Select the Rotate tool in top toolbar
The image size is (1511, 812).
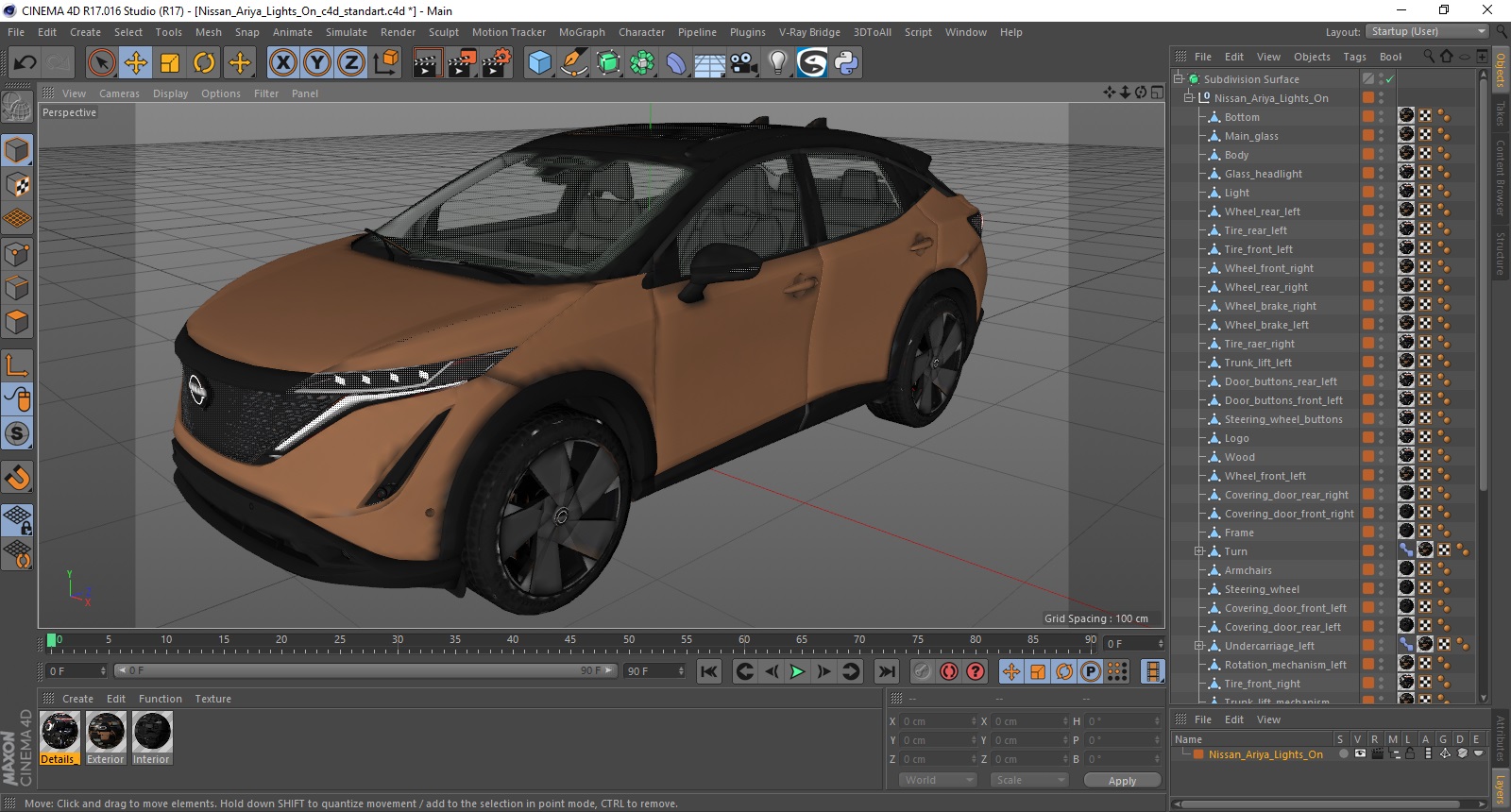tap(204, 63)
